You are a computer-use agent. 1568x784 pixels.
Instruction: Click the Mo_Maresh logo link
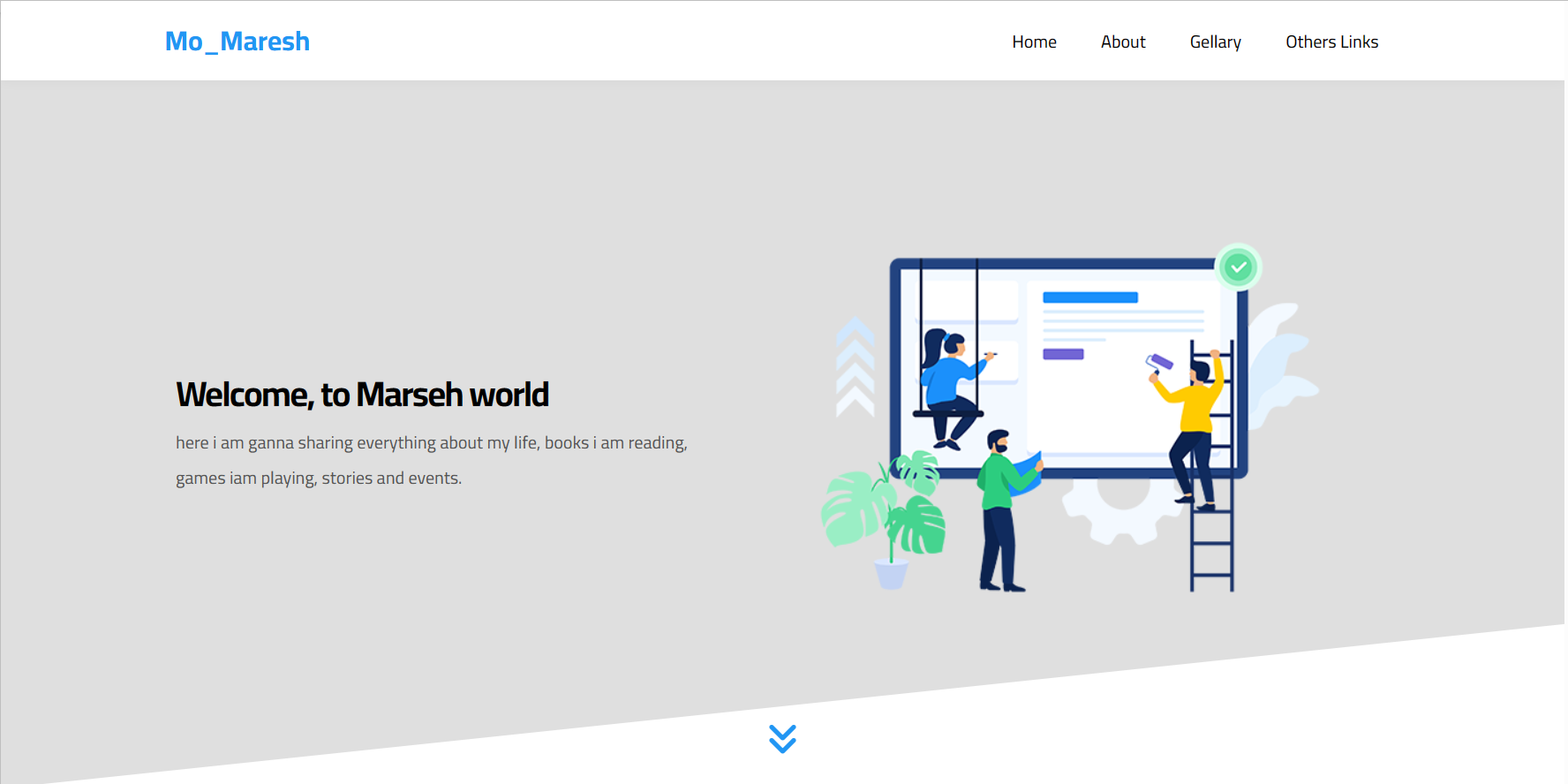coord(237,41)
